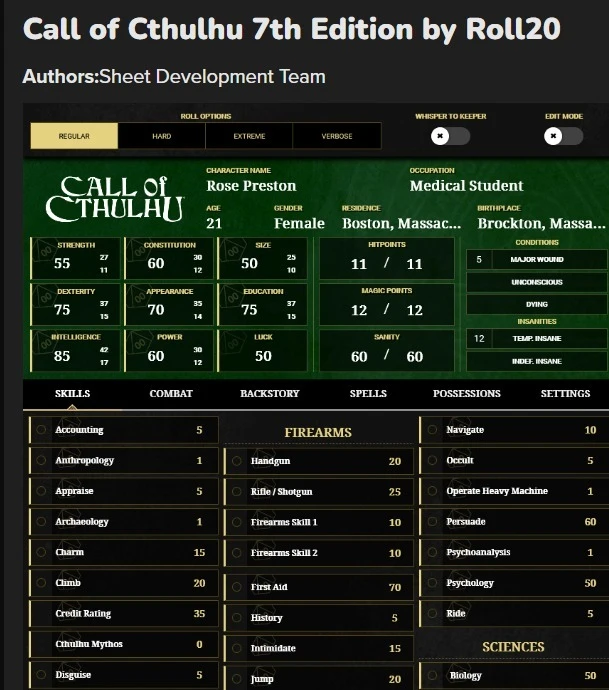Select the Hard roll option
Viewport: 609px width, 690px height.
(161, 136)
